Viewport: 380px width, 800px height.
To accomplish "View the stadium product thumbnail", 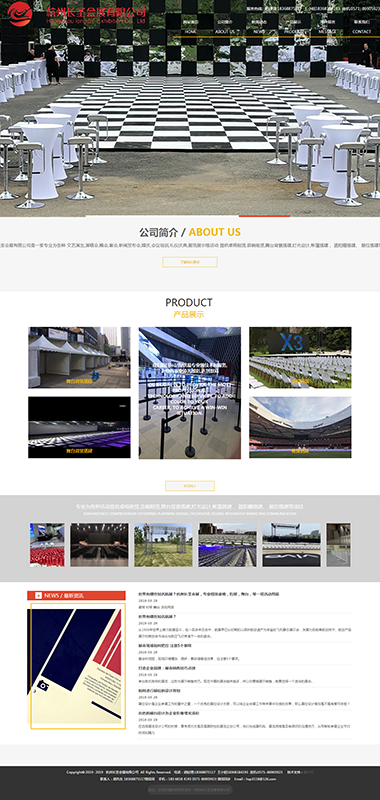I will click(300, 428).
